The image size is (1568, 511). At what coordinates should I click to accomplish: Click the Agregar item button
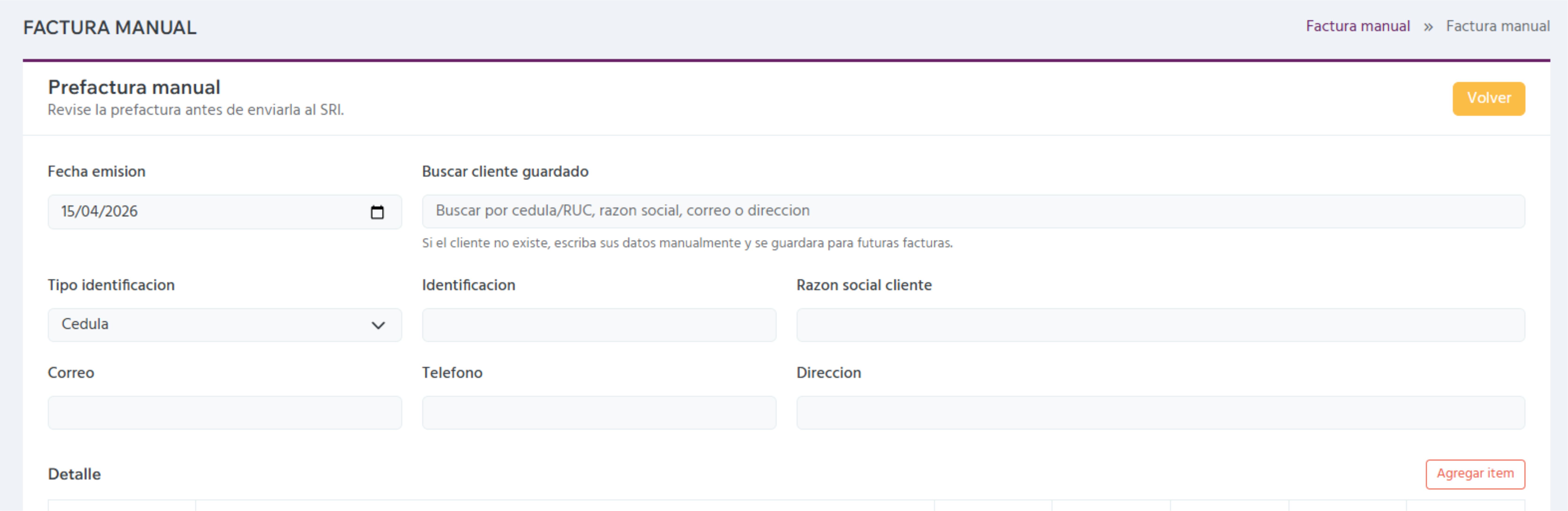1475,474
